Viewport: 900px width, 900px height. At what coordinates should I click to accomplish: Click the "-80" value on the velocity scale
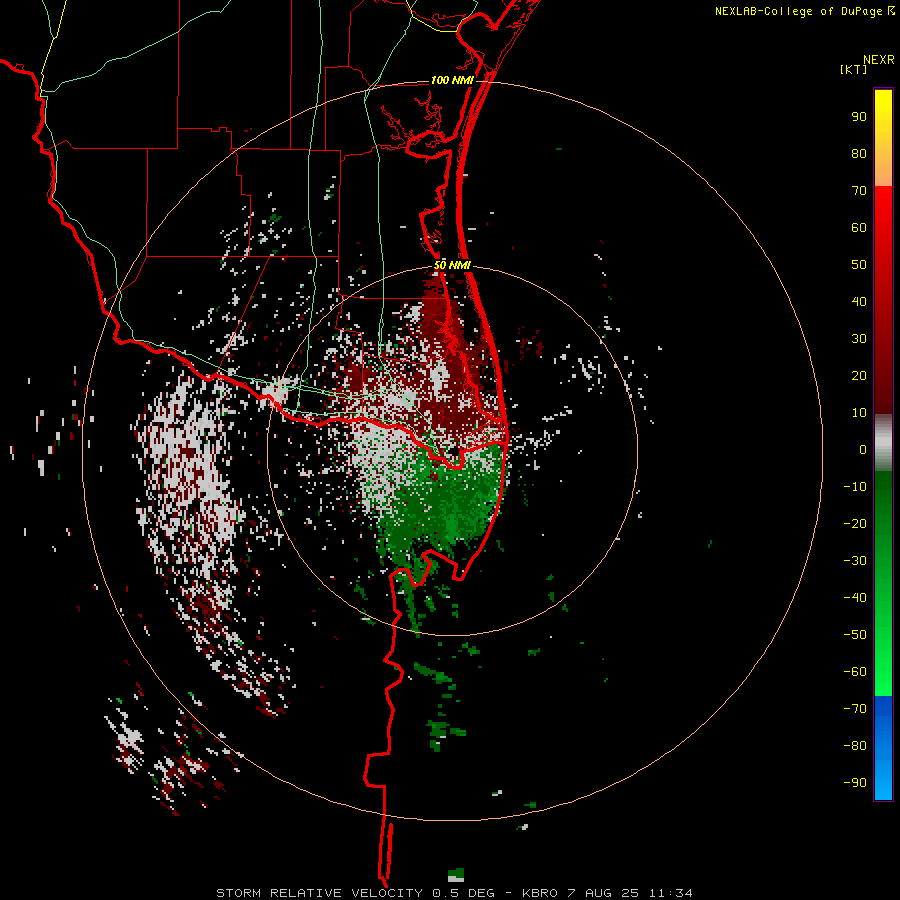855,746
